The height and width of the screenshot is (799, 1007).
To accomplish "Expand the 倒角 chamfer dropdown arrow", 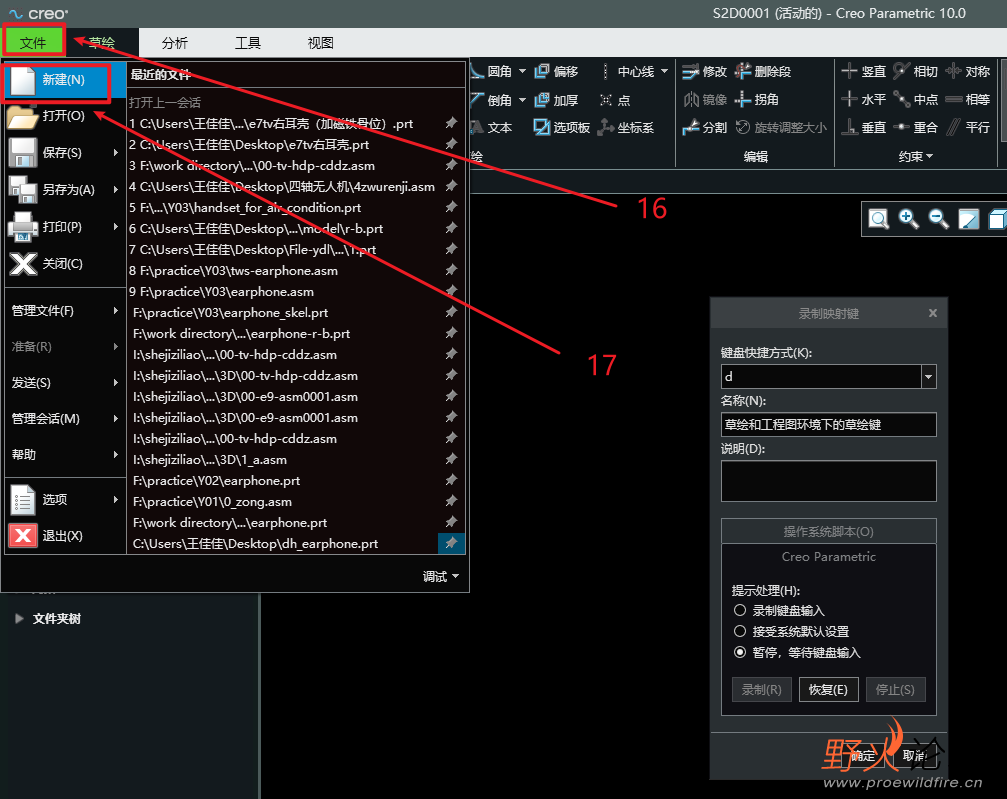I will (522, 100).
